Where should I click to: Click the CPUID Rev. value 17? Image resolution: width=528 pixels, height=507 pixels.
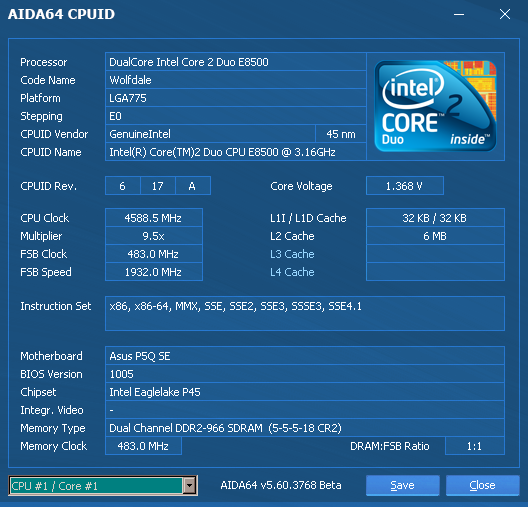pos(158,186)
